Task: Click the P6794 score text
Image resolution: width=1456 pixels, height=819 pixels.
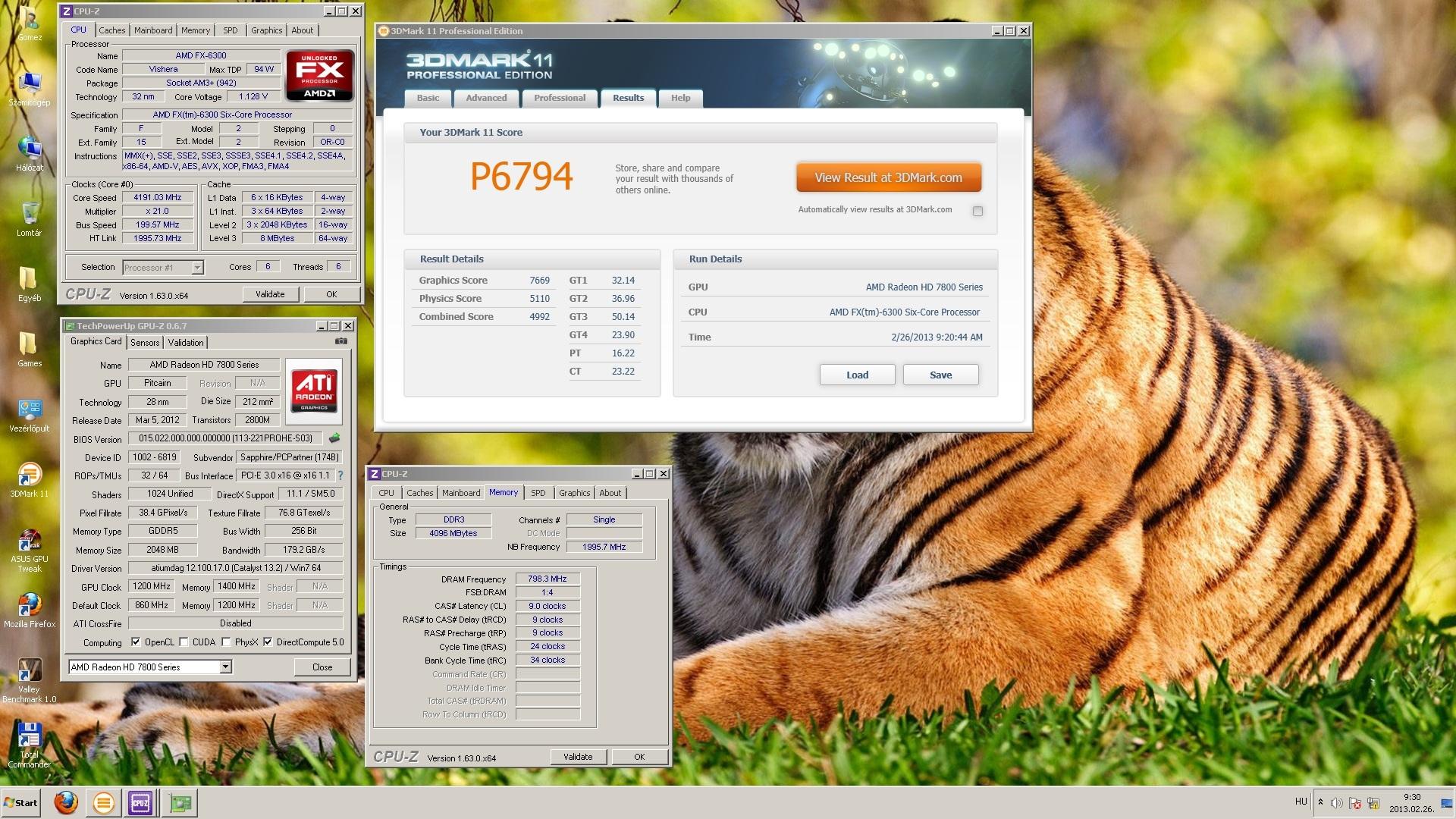Action: 522,176
